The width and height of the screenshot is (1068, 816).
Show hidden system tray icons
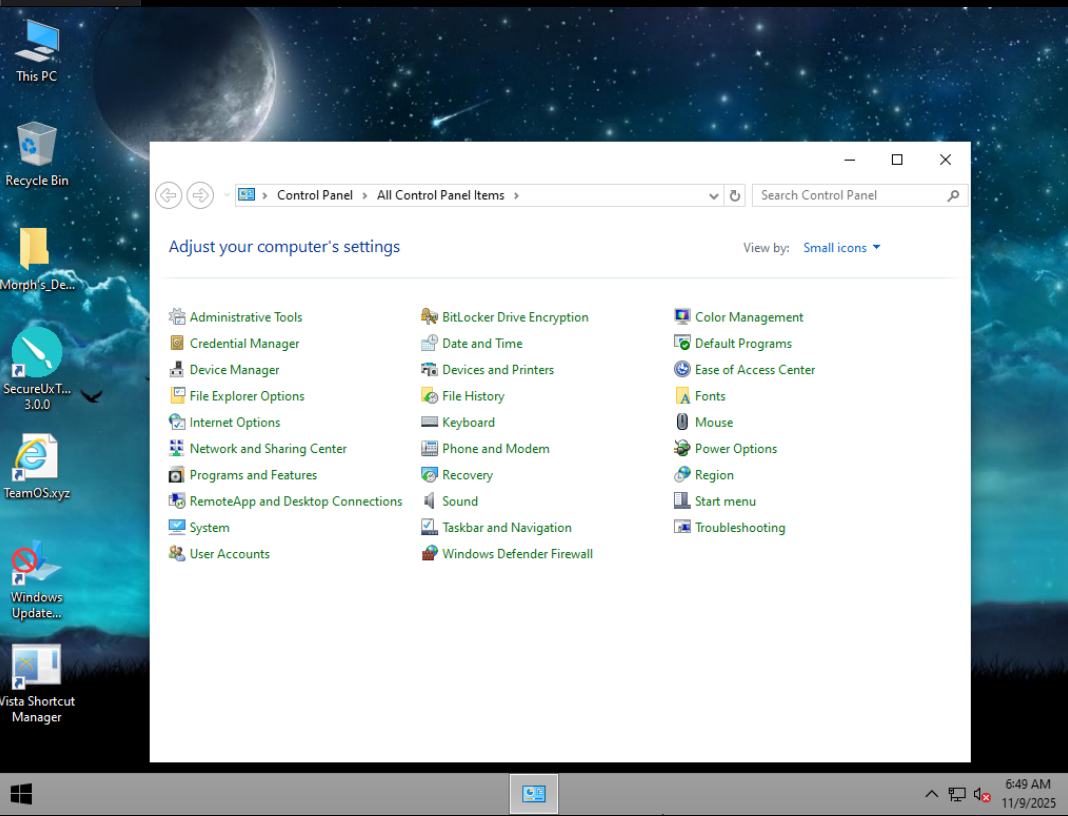tap(931, 794)
